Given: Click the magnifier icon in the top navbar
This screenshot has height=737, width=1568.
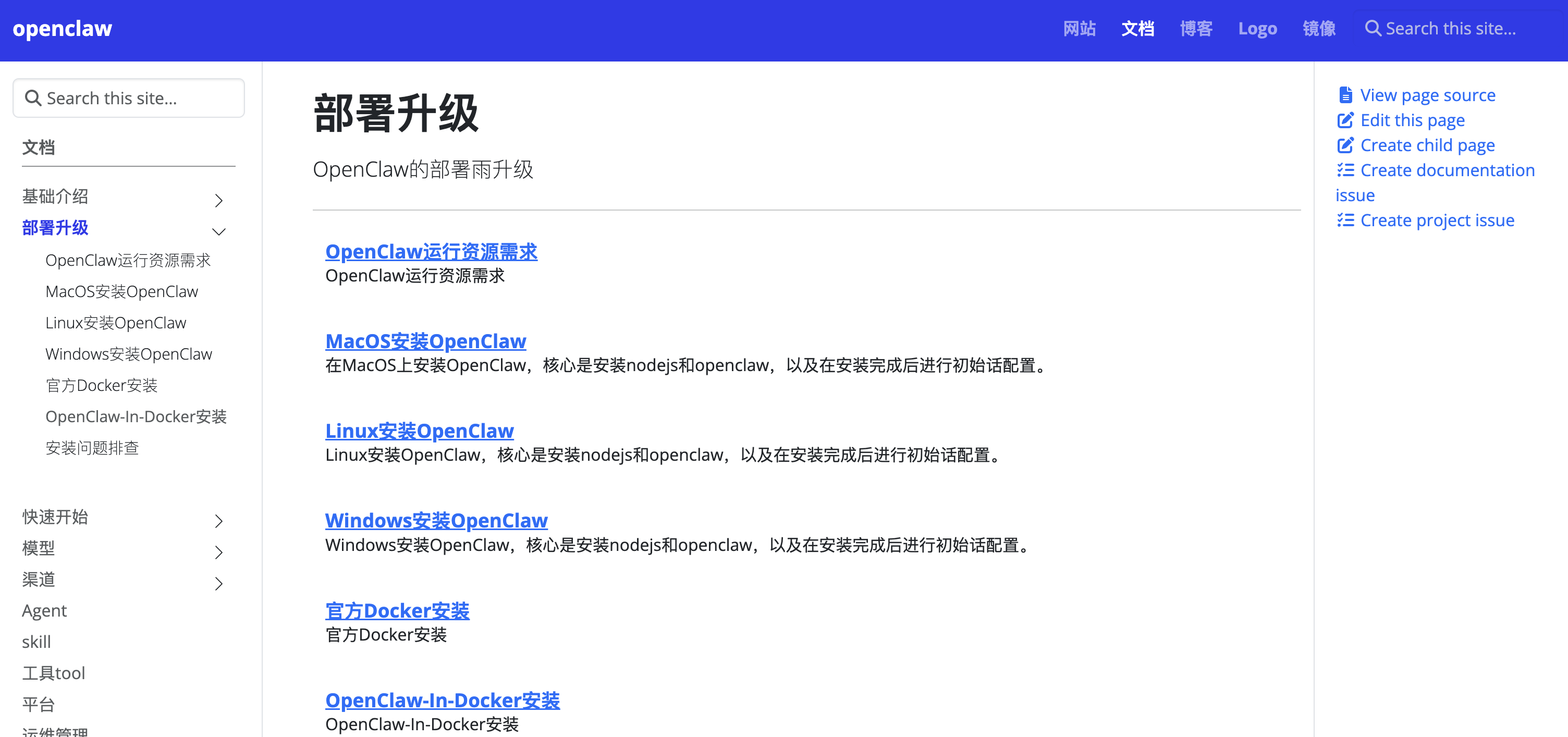Looking at the screenshot, I should coord(1373,29).
